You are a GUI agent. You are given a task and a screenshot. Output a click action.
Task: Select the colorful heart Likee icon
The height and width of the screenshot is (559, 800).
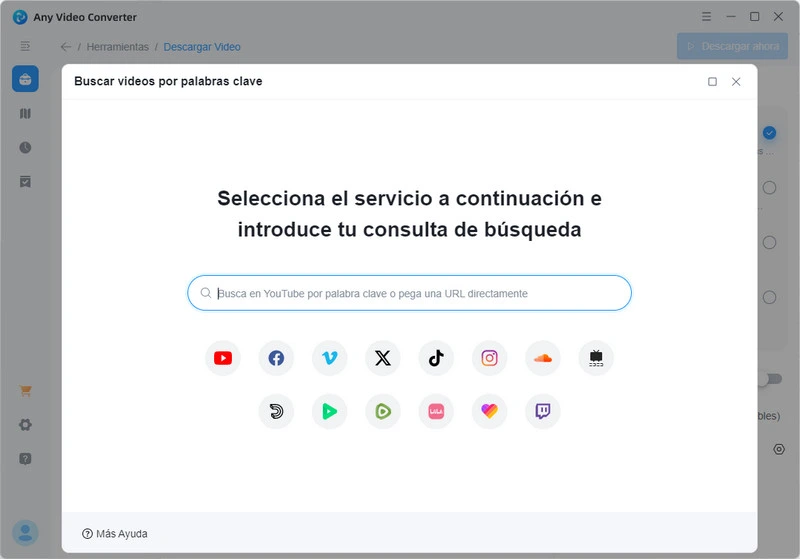[x=489, y=411]
